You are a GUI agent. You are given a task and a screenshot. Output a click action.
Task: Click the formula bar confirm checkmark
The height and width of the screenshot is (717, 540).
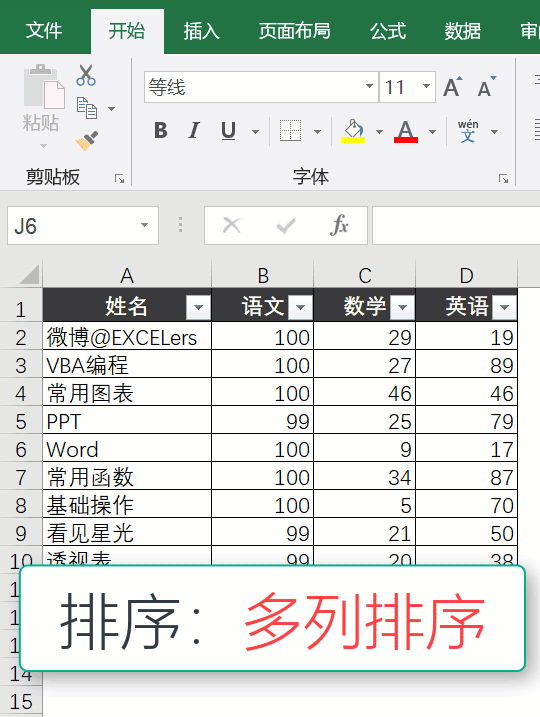(x=286, y=225)
